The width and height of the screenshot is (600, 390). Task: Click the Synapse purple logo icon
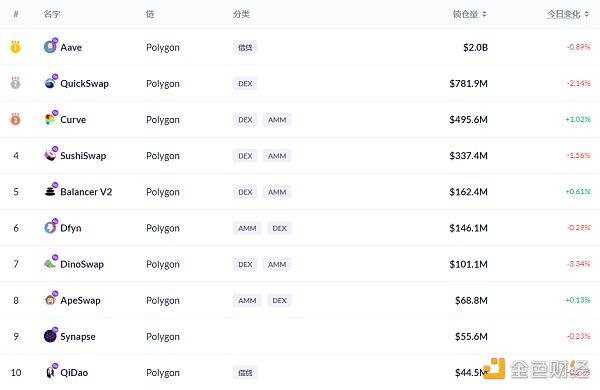pos(50,336)
